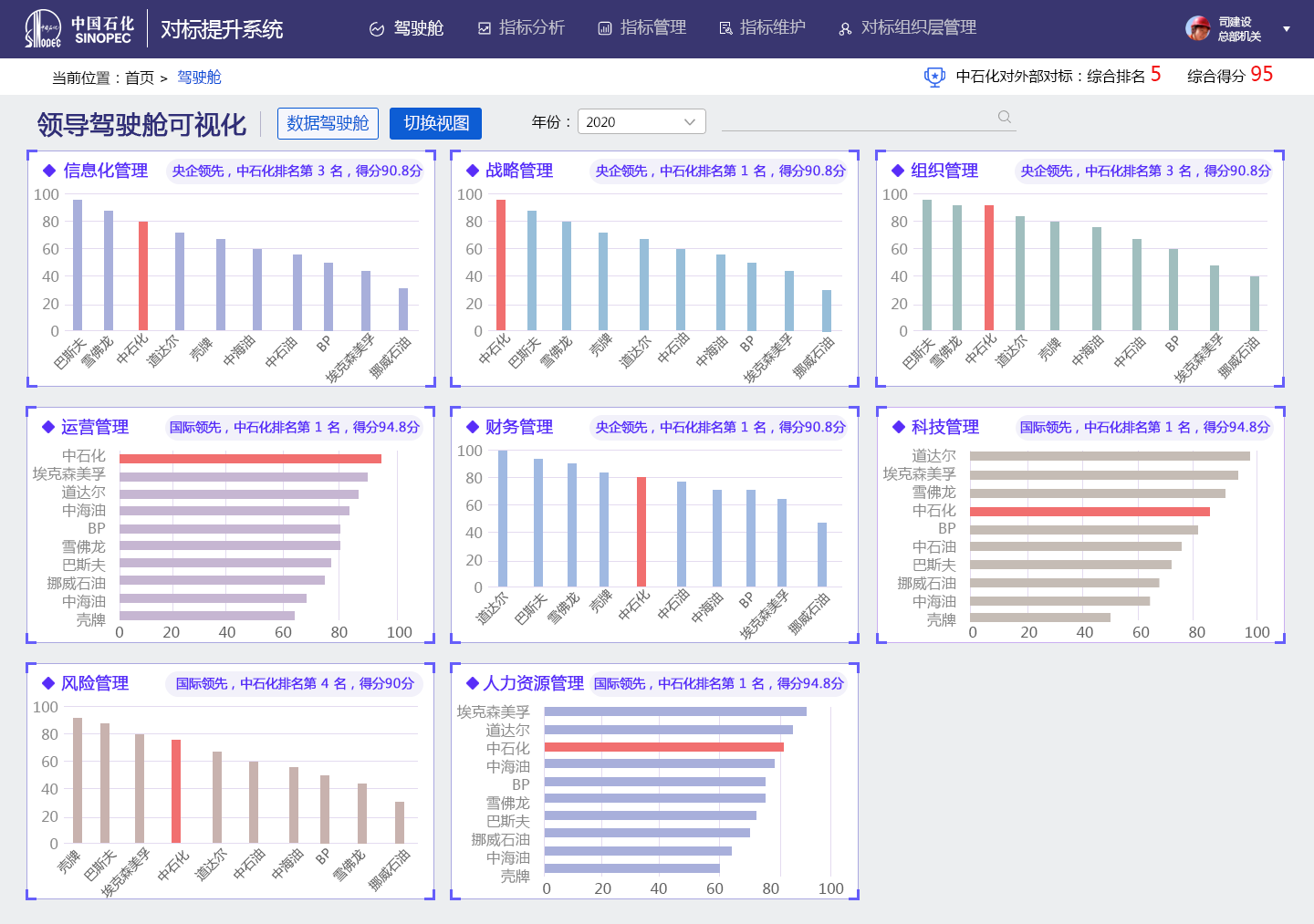Click the diamond icon beside 财务管理
The height and width of the screenshot is (924, 1314).
click(x=473, y=427)
